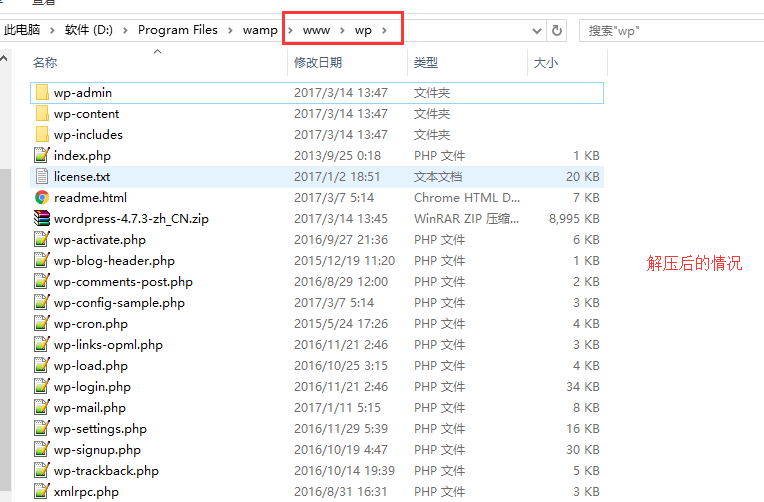This screenshot has width=764, height=502.
Task: Click the wp-trackback.php file icon
Action: [42, 470]
